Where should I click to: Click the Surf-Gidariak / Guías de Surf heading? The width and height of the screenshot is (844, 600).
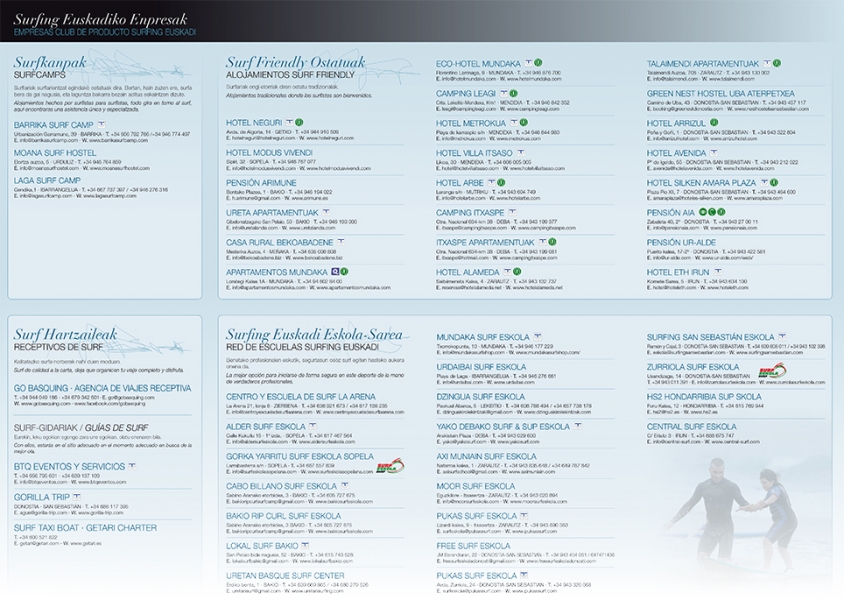click(81, 428)
